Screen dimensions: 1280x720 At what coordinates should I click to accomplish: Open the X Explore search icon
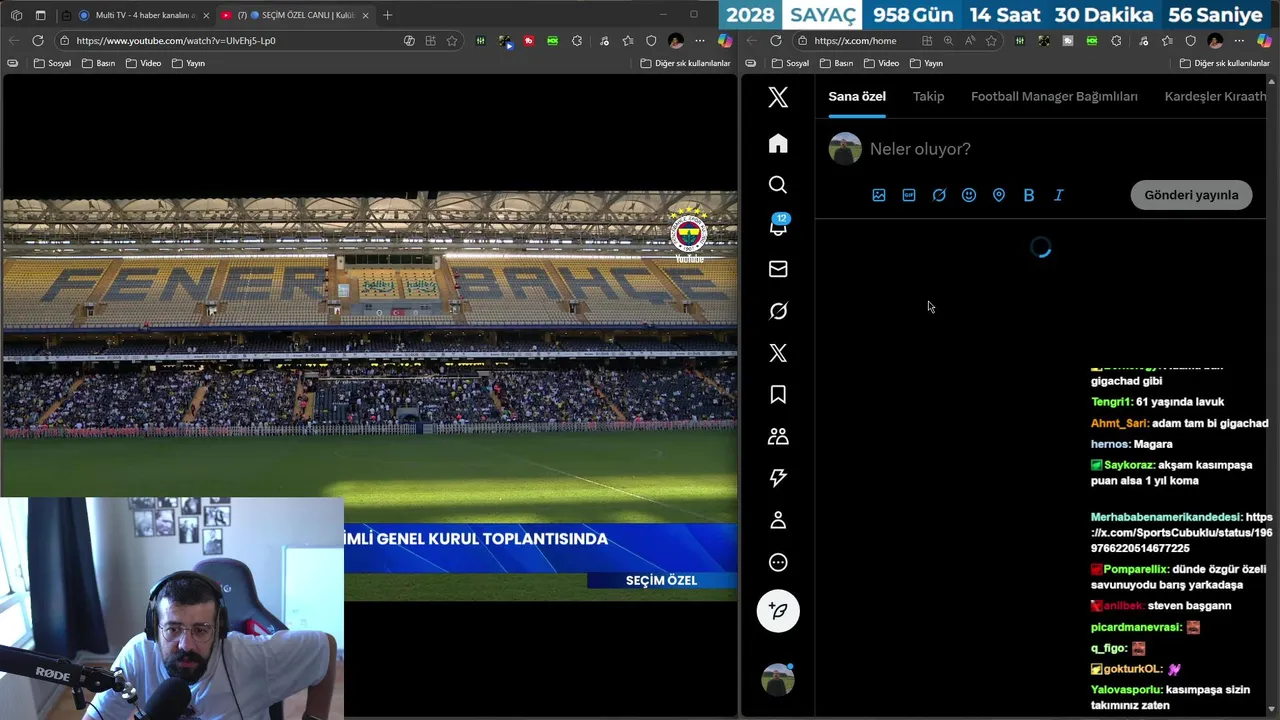coord(778,185)
